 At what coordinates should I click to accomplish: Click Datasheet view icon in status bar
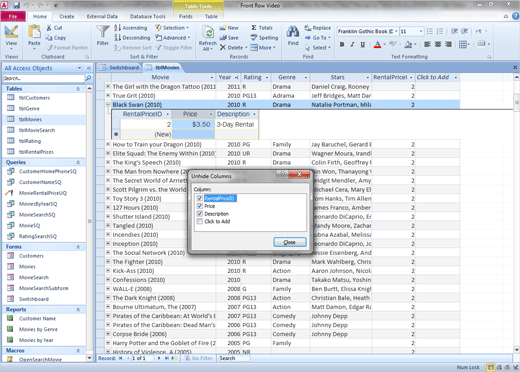click(491, 367)
